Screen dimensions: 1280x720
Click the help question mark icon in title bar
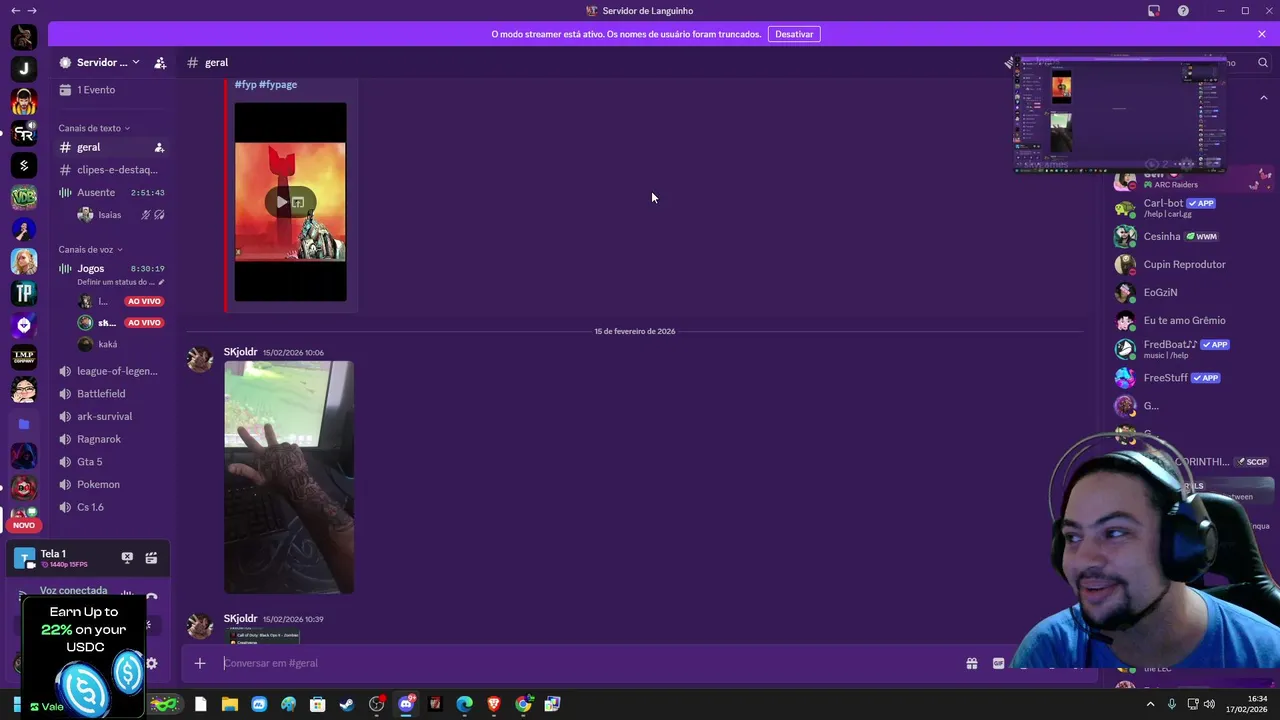tap(1183, 11)
